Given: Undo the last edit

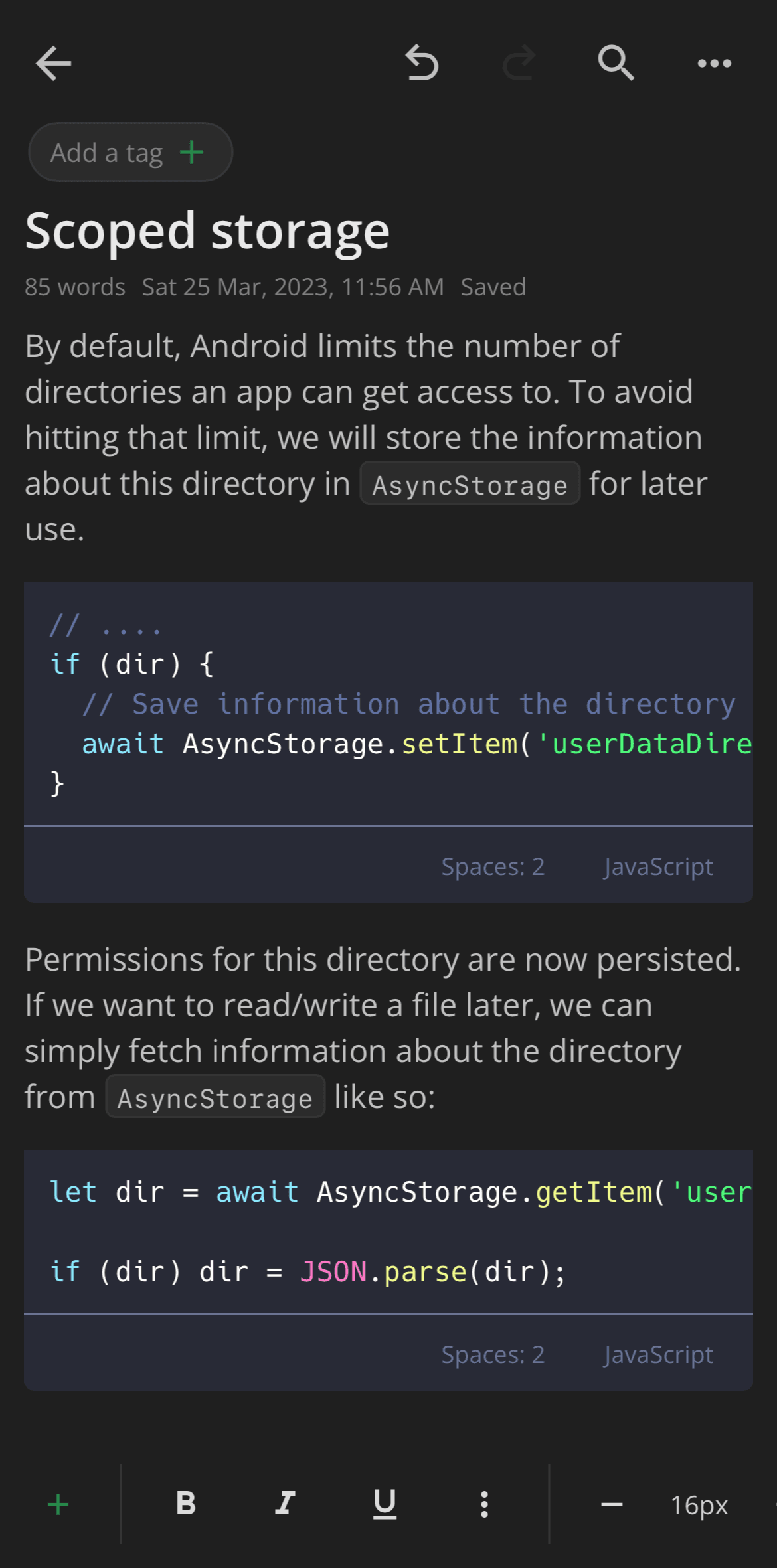Looking at the screenshot, I should [x=421, y=63].
